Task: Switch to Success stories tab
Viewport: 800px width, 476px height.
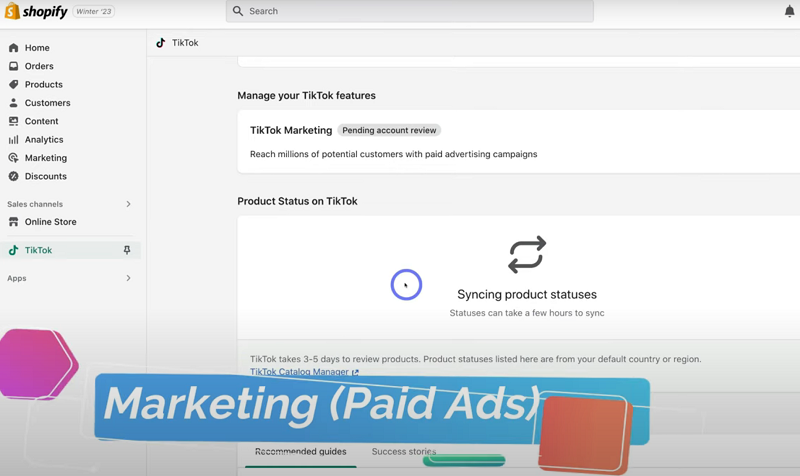Action: [x=404, y=452]
